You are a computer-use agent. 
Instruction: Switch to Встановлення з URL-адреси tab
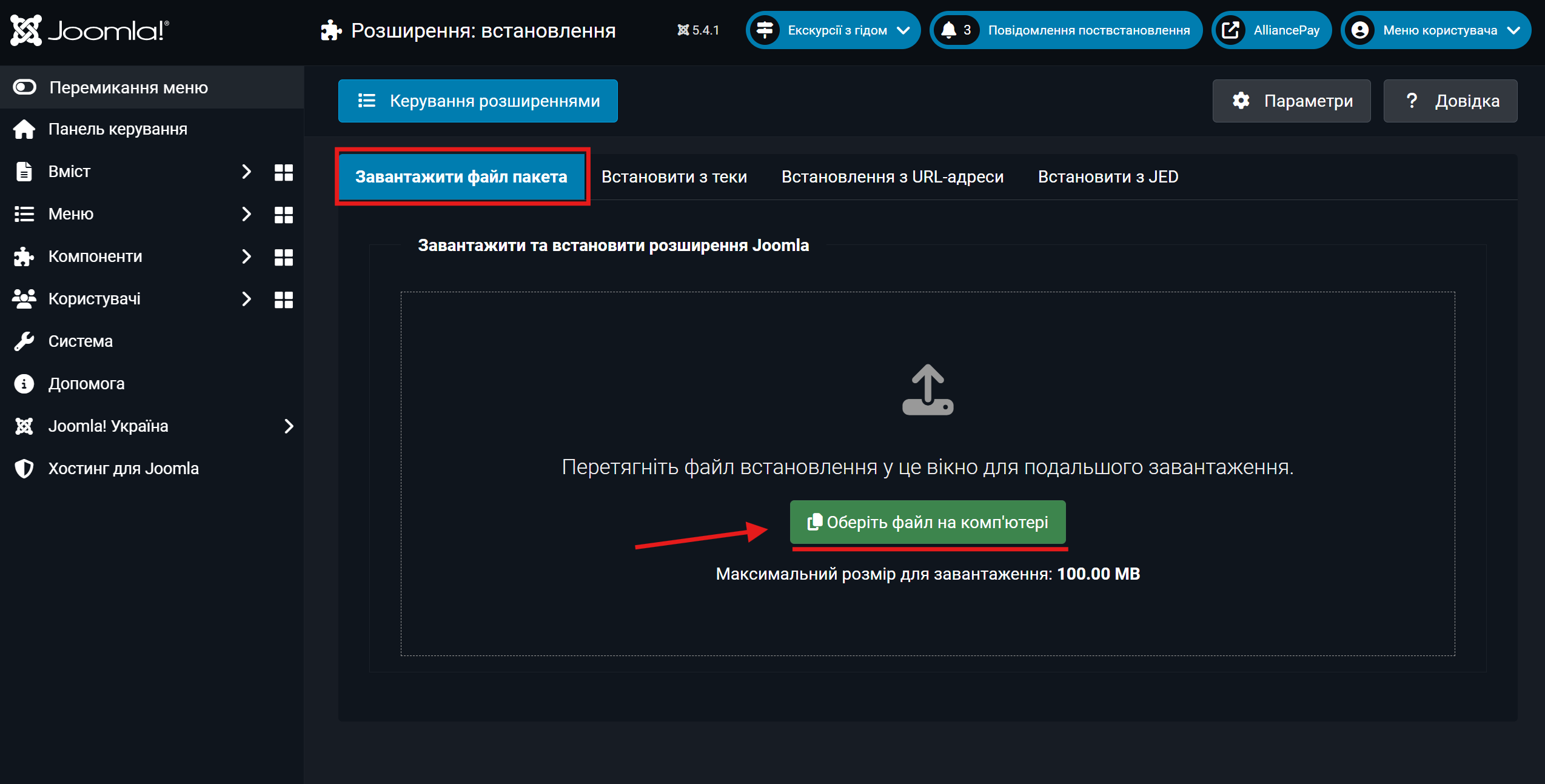[x=892, y=177]
